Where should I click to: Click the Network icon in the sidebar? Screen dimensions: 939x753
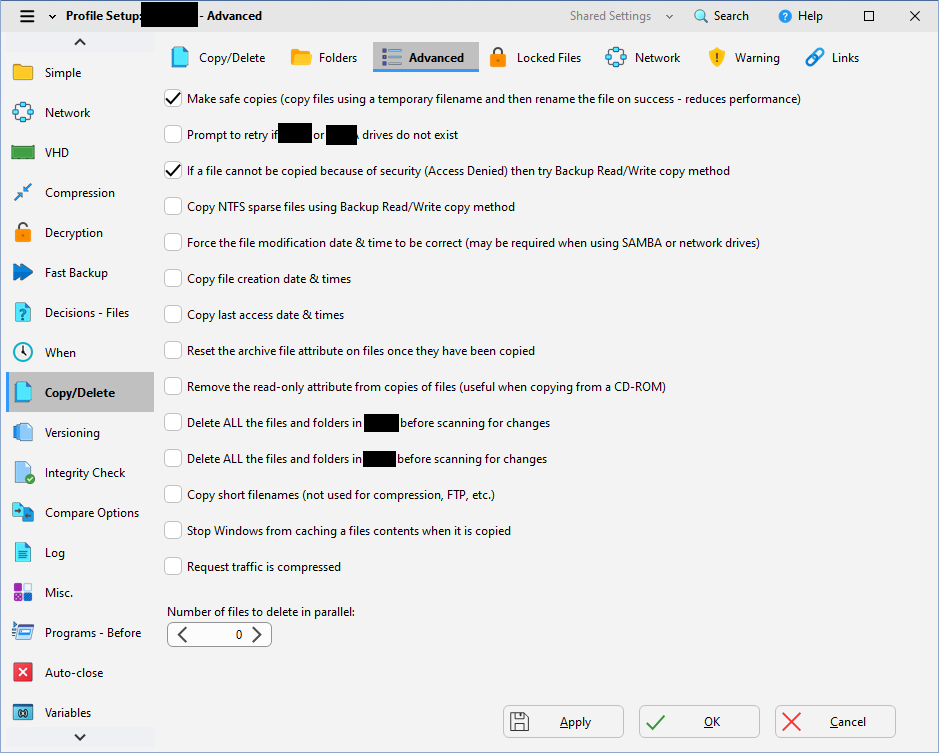[x=23, y=113]
